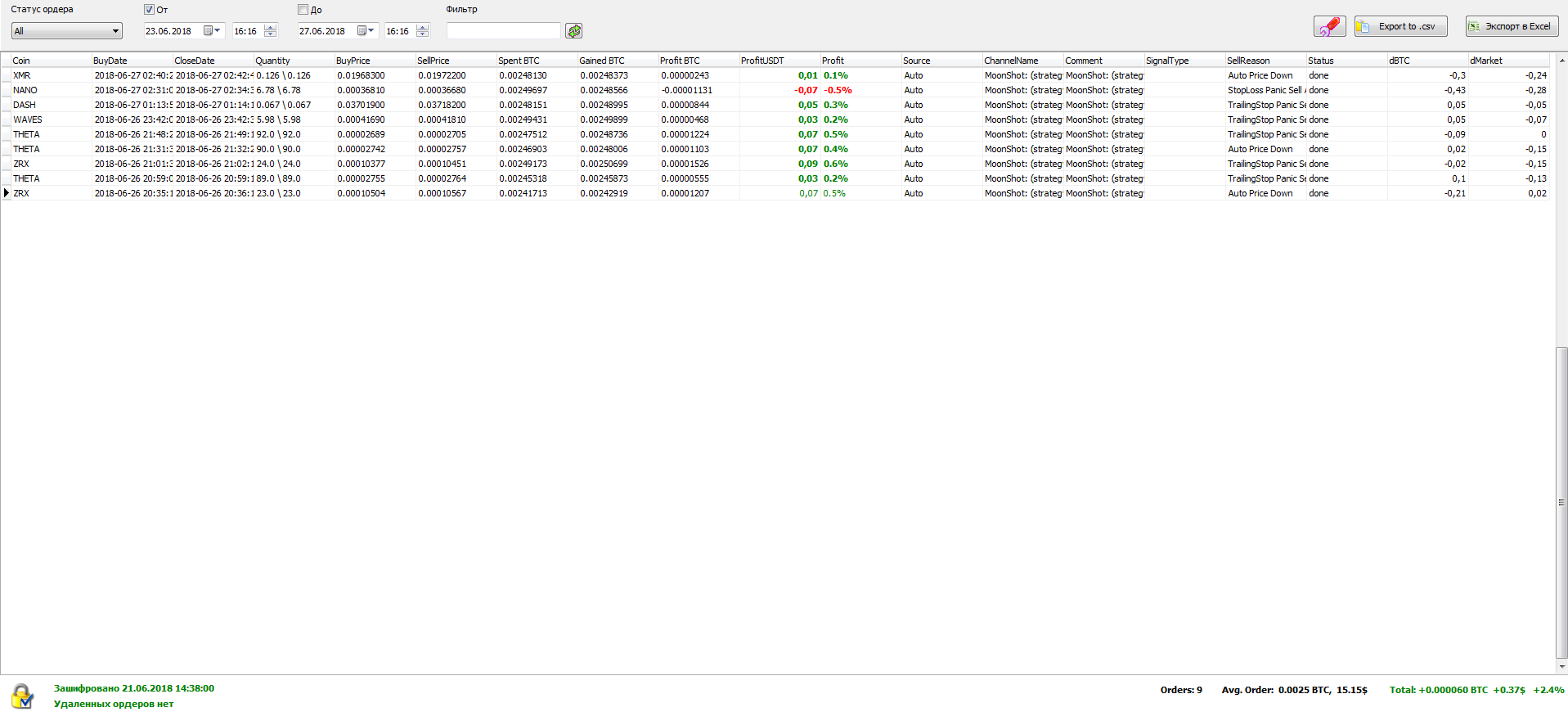Screen dimensions: 1568x712
Task: Sort by the dMarket column header
Action: point(1508,61)
